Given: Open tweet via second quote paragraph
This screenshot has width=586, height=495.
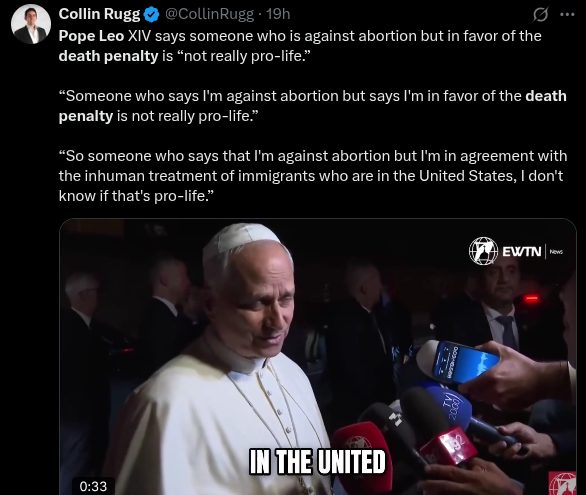Looking at the screenshot, I should pyautogui.click(x=312, y=106).
